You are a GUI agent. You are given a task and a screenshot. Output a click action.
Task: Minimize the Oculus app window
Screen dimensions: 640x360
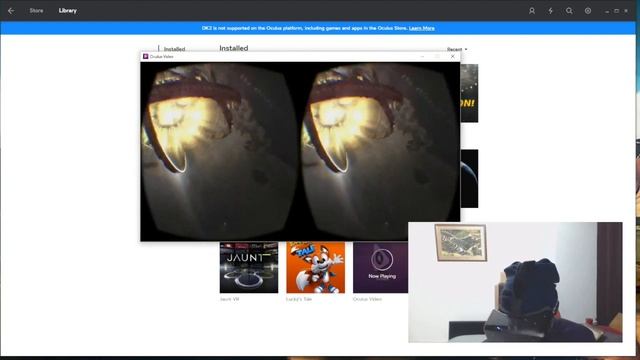[607, 11]
